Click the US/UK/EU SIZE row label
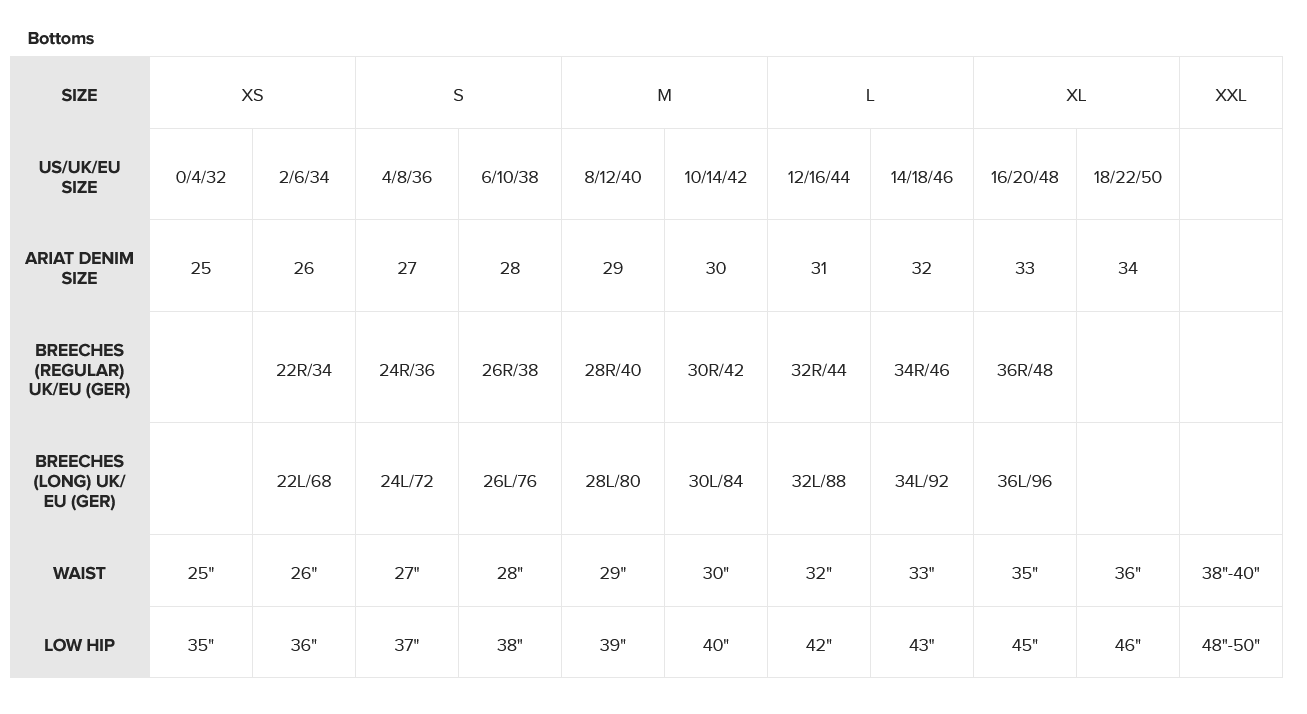This screenshot has width=1307, height=714. (x=79, y=177)
